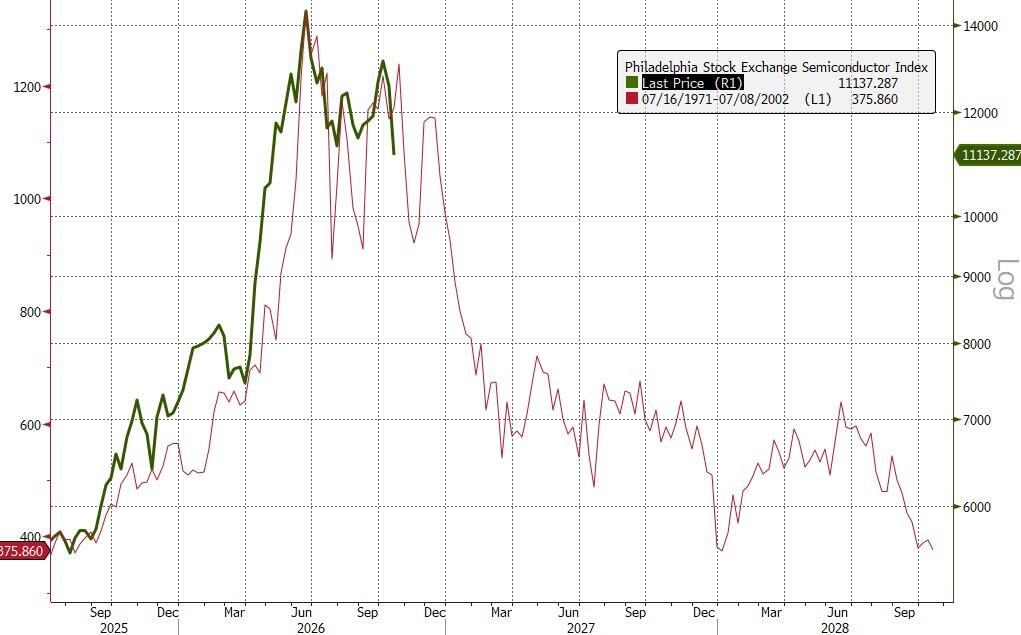Click the 14000 right axis label

click(x=981, y=26)
